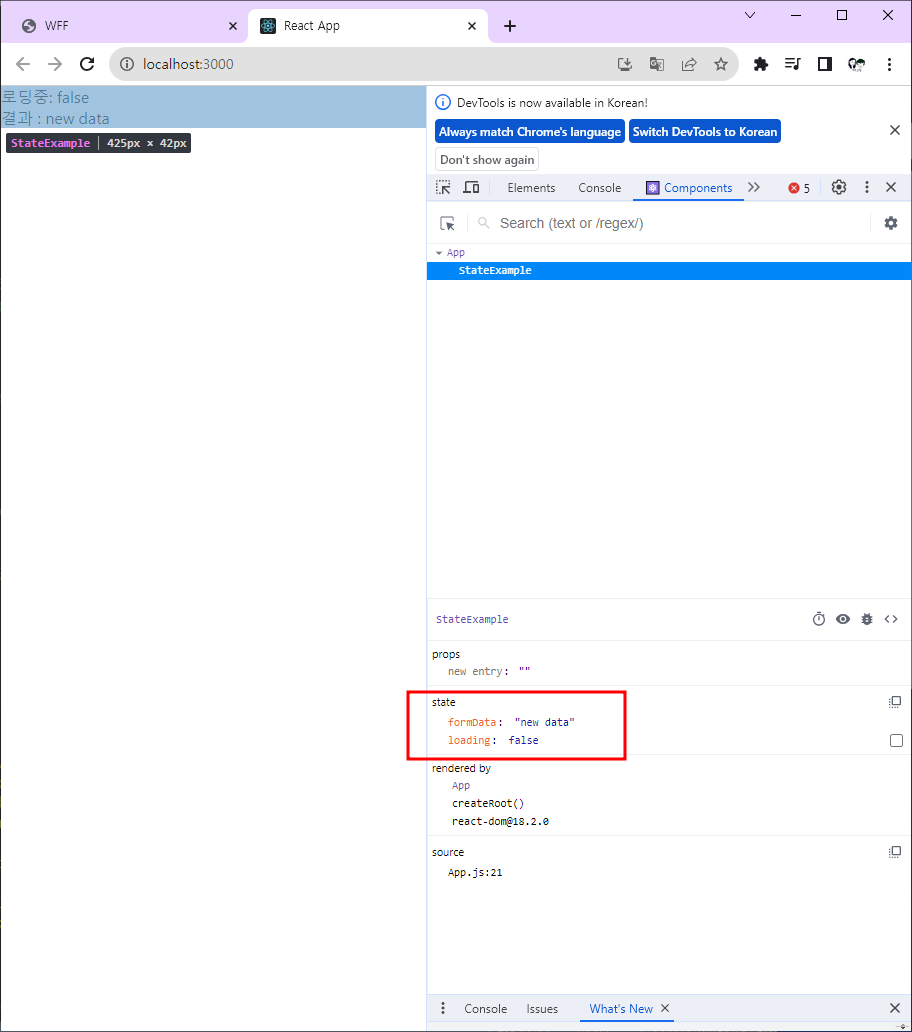Copy state data to clipboard

(895, 702)
